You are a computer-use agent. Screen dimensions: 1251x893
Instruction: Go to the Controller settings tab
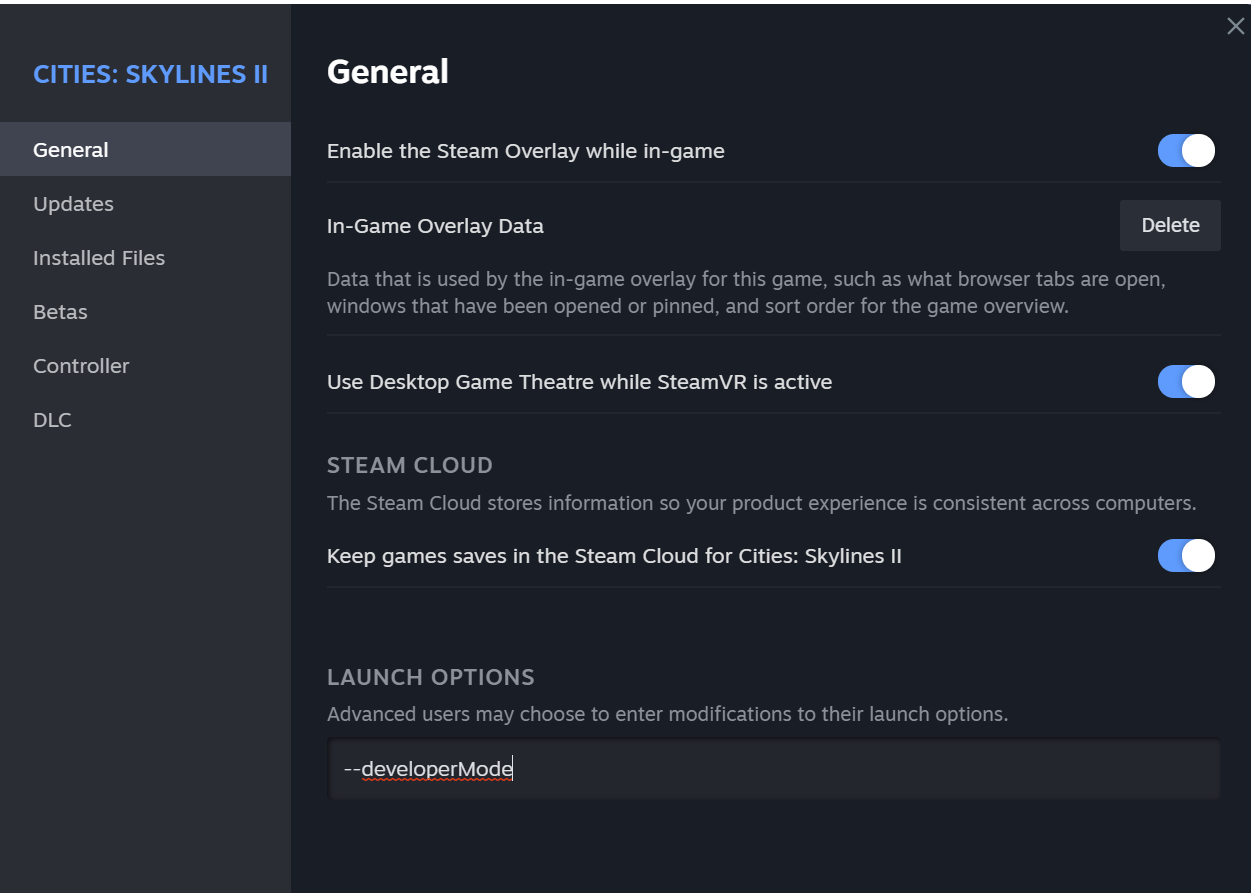click(81, 366)
